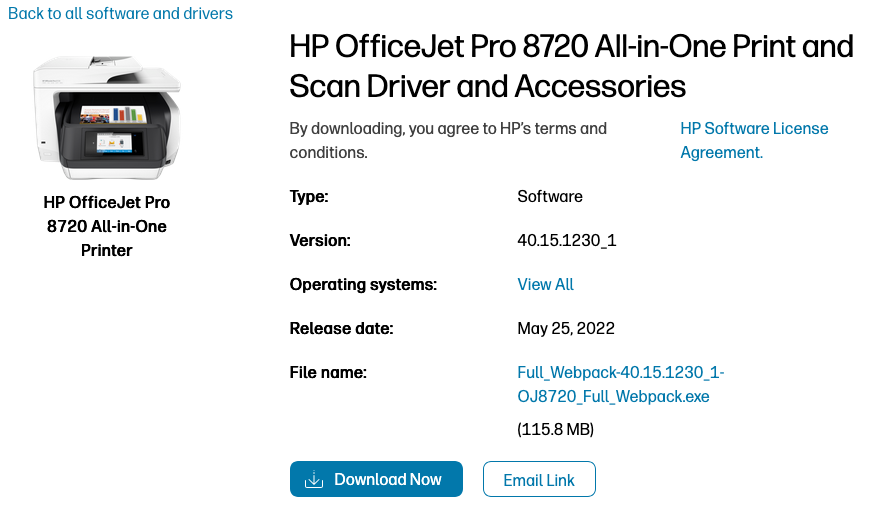Select the Software type value

(550, 196)
